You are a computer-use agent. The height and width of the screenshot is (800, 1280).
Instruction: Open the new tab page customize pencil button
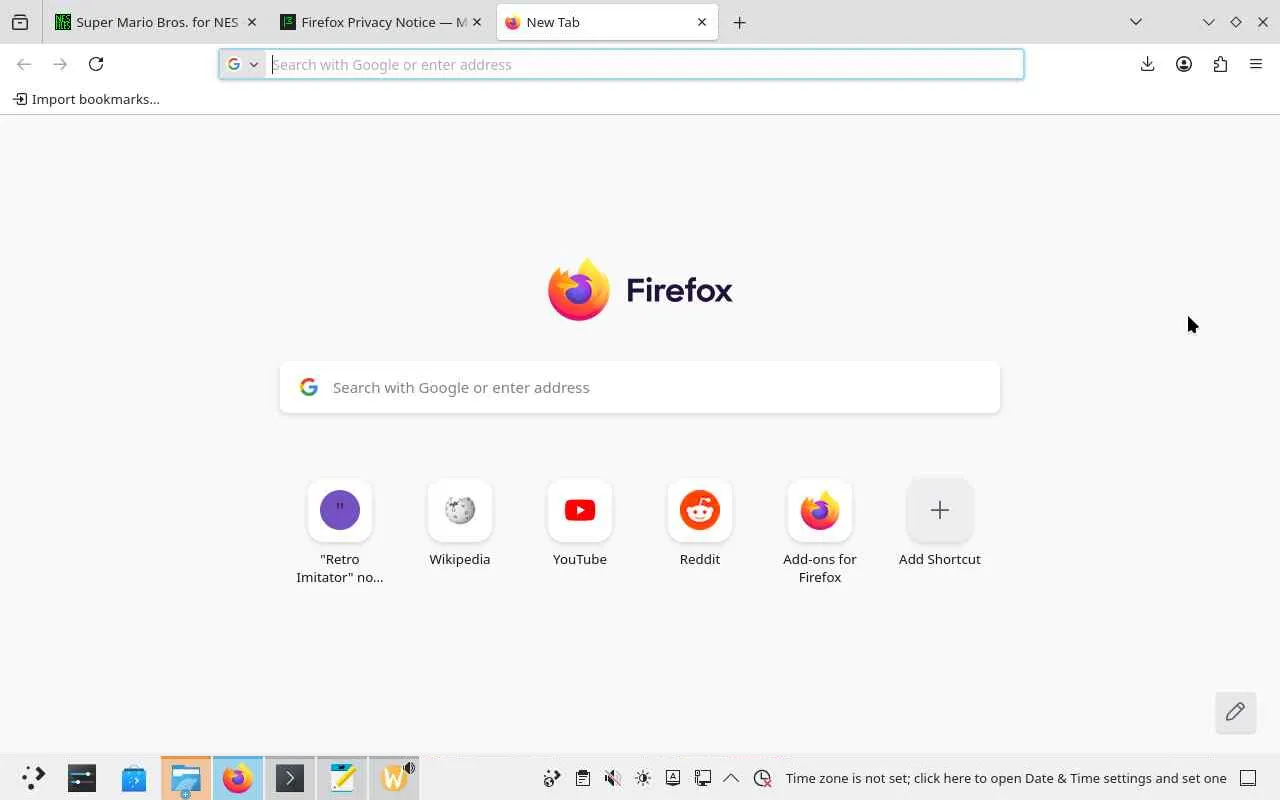coord(1236,712)
